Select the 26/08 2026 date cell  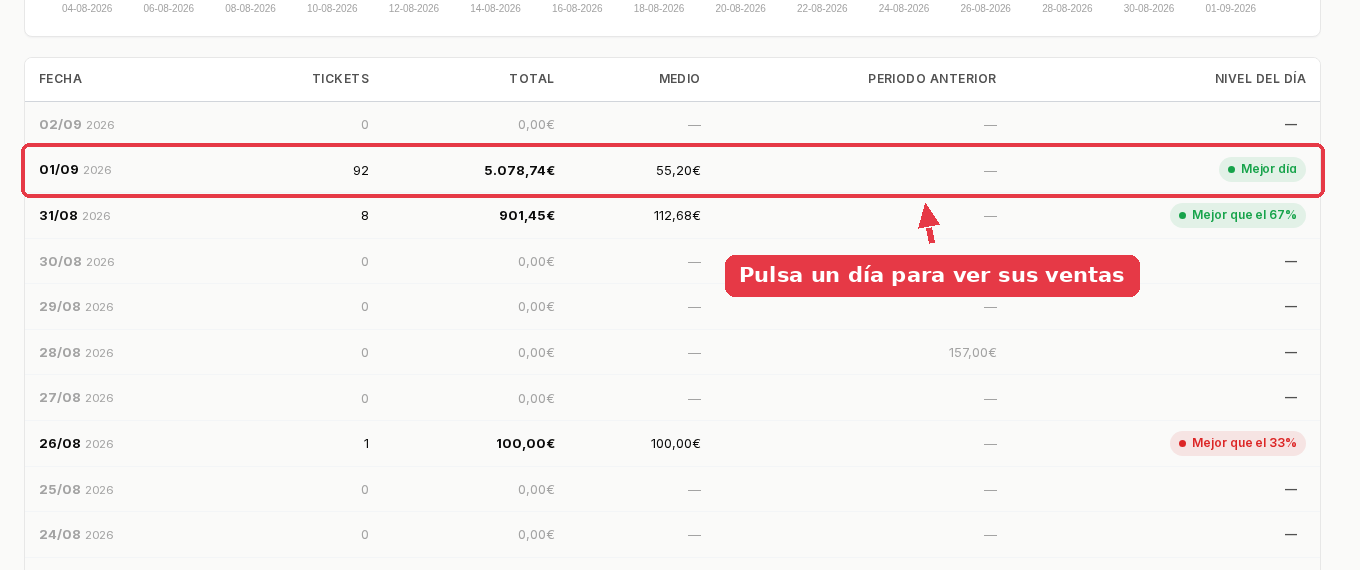tap(76, 443)
